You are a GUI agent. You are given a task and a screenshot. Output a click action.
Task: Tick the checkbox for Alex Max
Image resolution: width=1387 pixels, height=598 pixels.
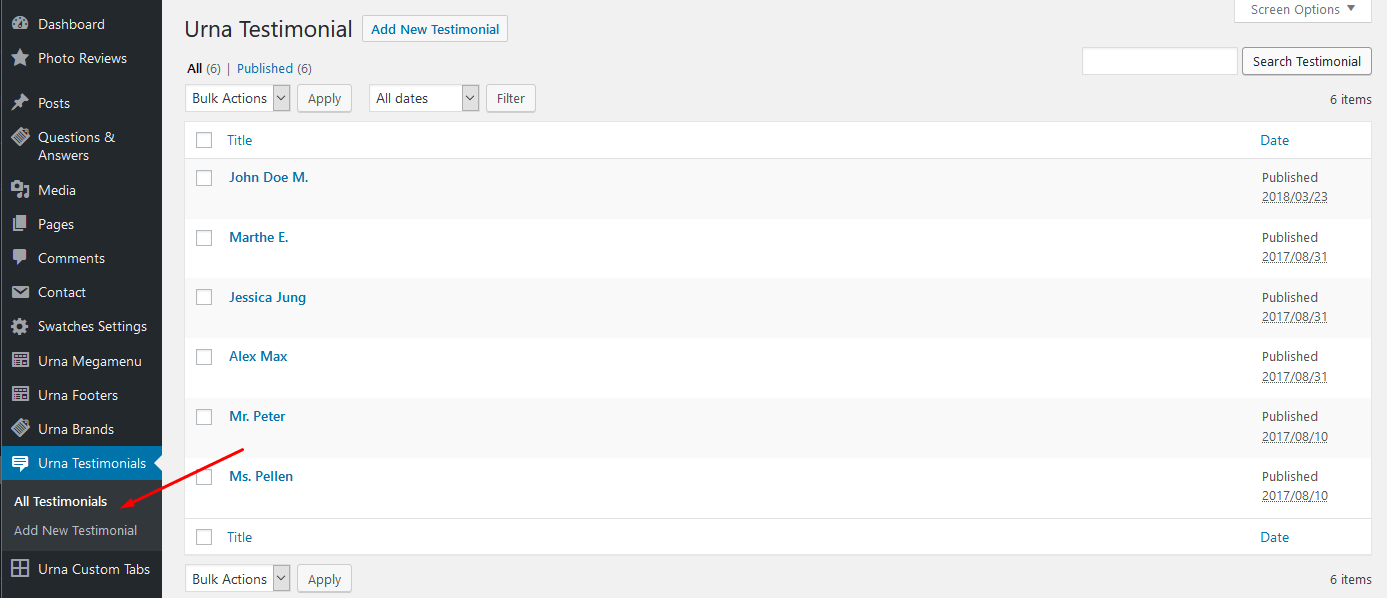click(x=204, y=357)
